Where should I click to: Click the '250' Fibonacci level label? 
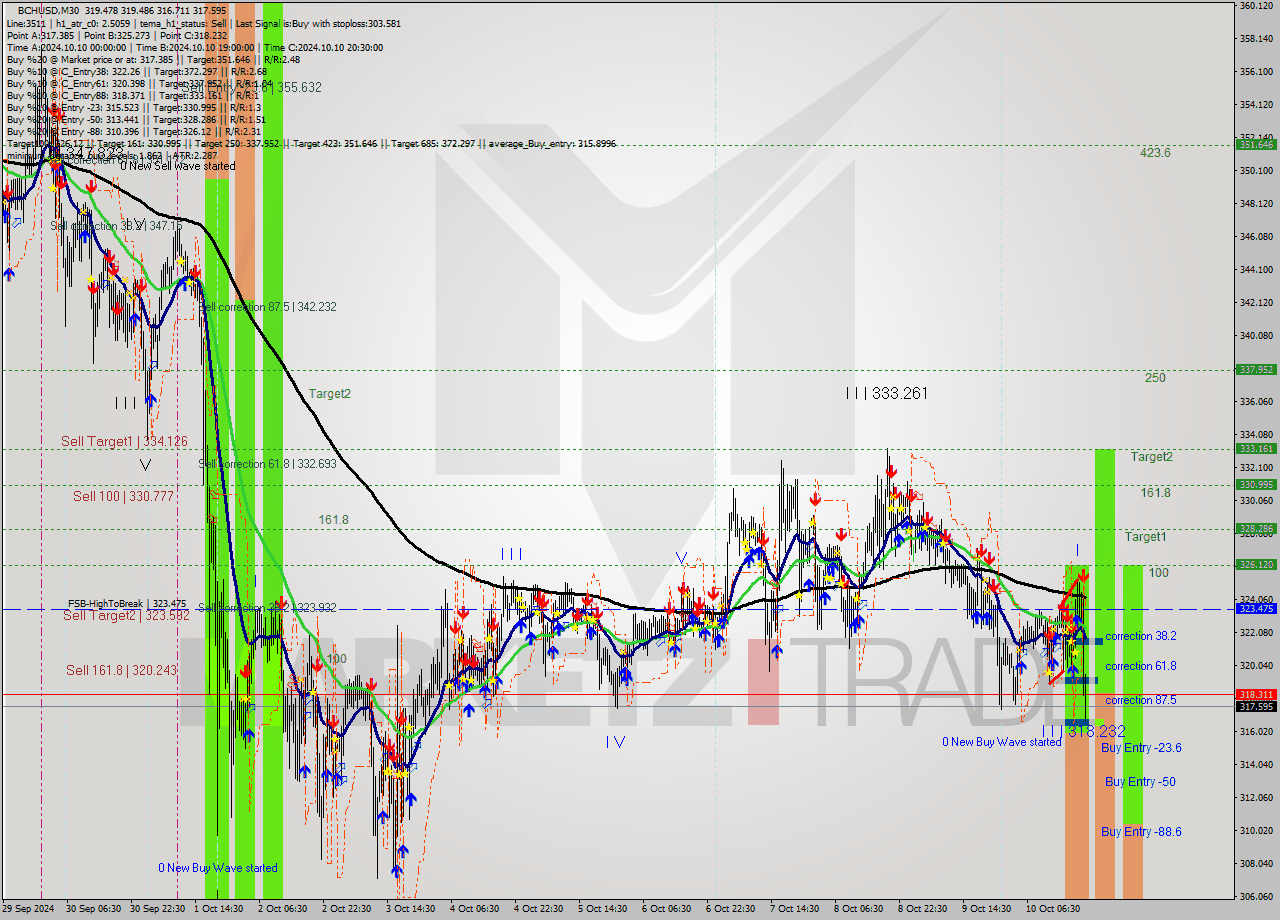[x=1155, y=378]
